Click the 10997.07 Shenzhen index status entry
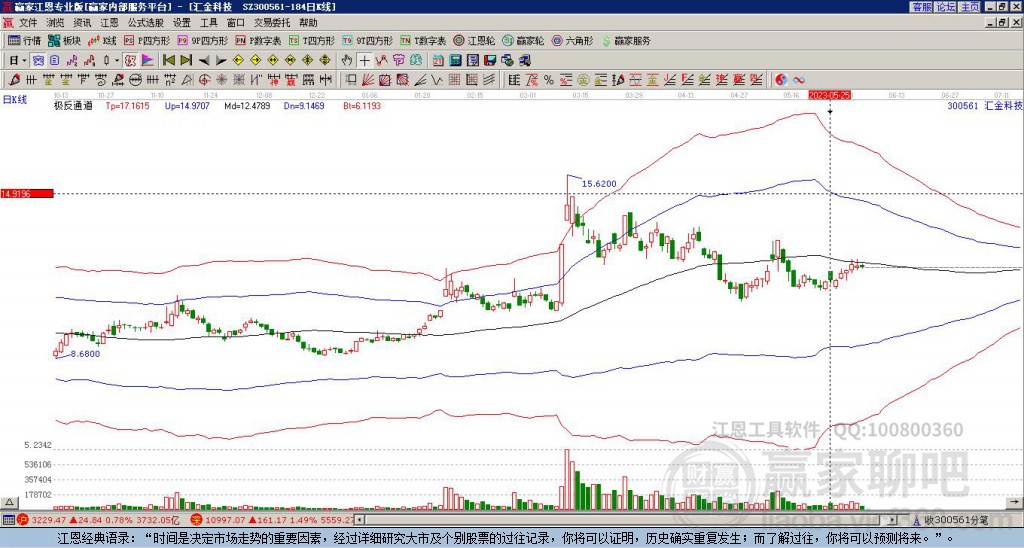The image size is (1024, 548). [272, 520]
